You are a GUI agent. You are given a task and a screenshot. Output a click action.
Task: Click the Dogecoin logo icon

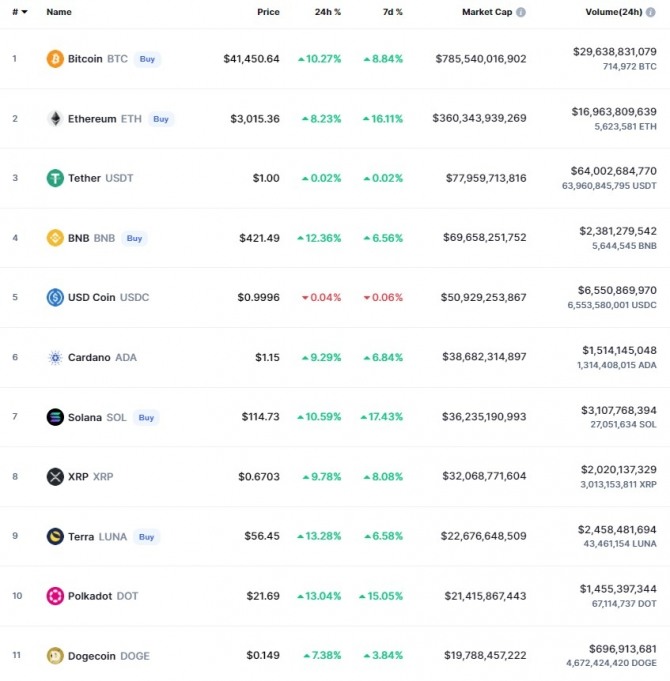55,656
